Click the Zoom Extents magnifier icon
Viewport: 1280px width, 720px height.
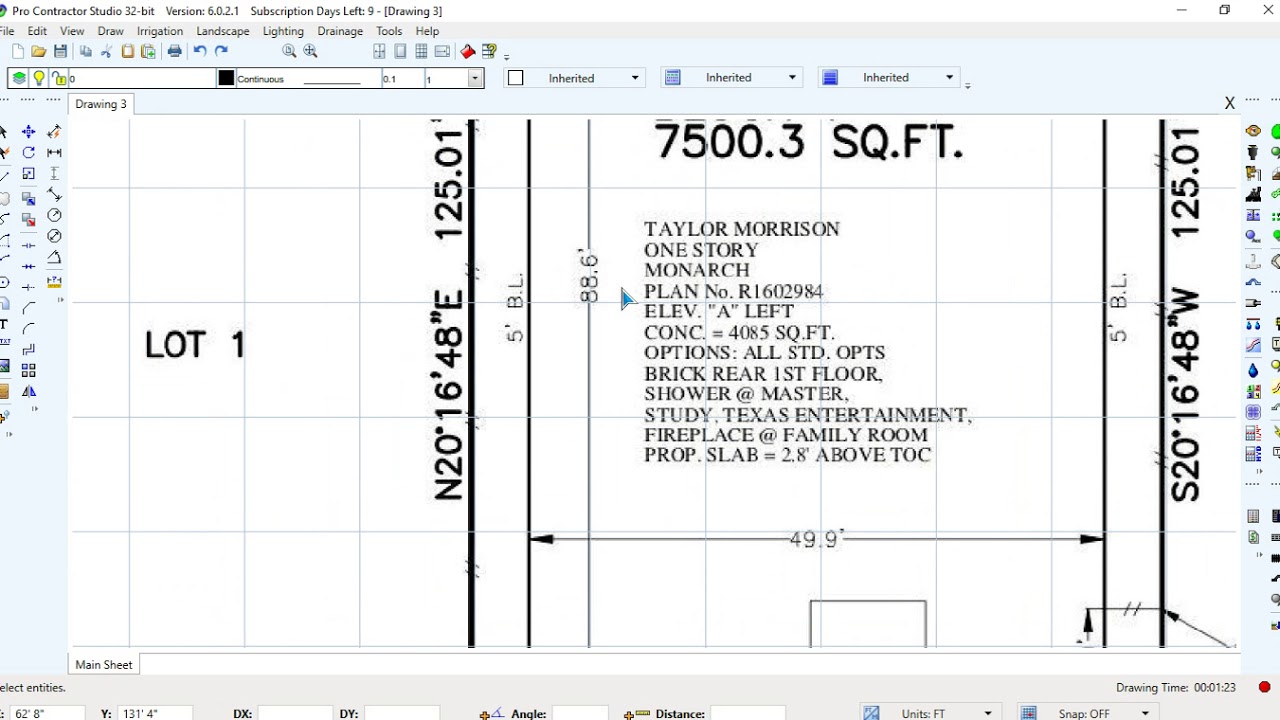[x=310, y=51]
